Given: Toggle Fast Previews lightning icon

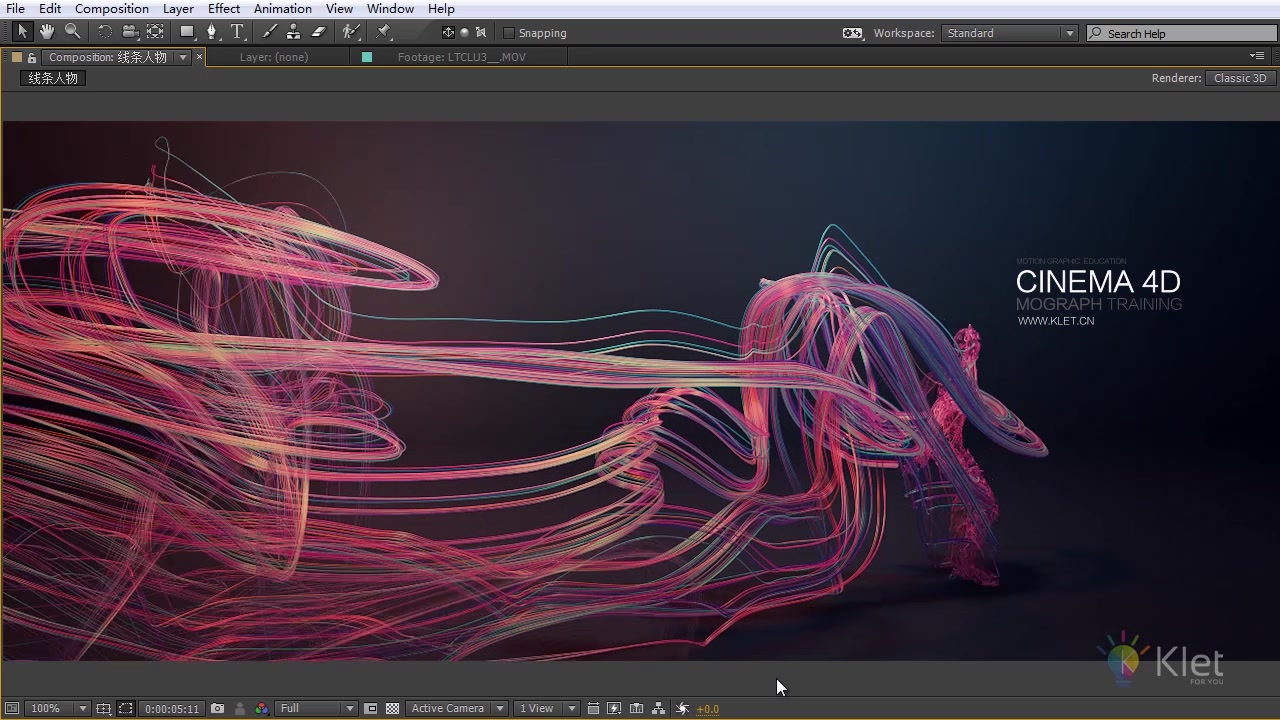Looking at the screenshot, I should [614, 708].
